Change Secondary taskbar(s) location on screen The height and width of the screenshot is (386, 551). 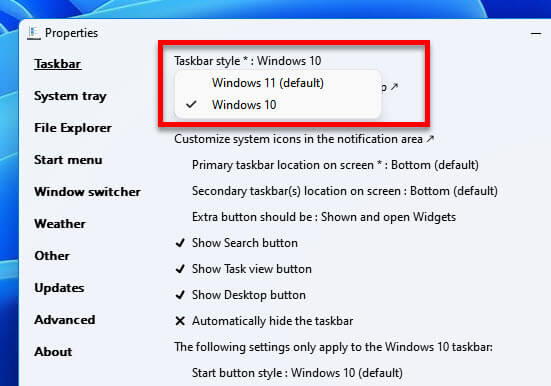click(x=345, y=191)
